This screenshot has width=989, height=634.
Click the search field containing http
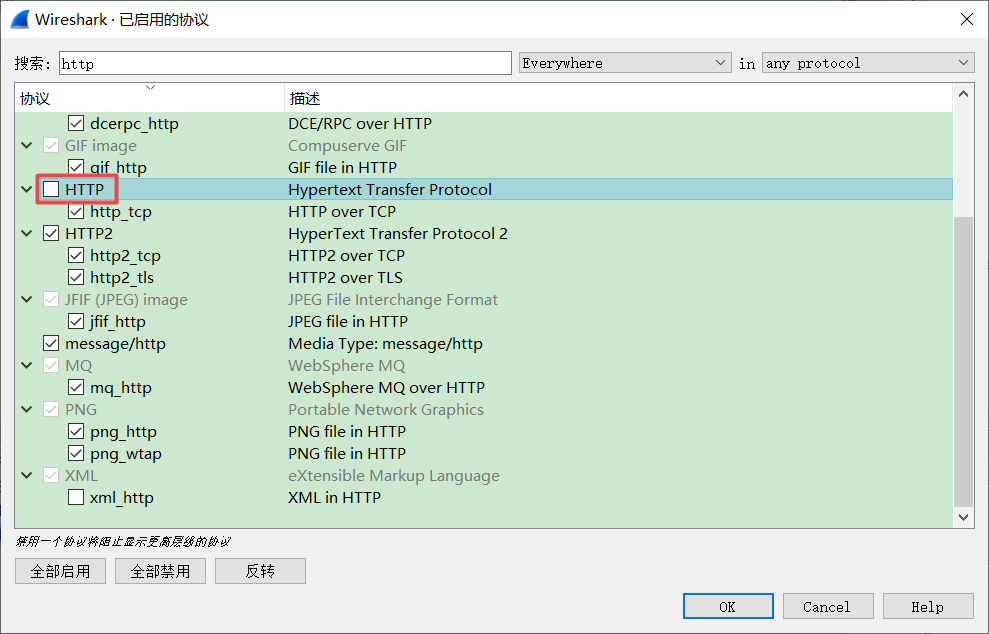pos(285,63)
